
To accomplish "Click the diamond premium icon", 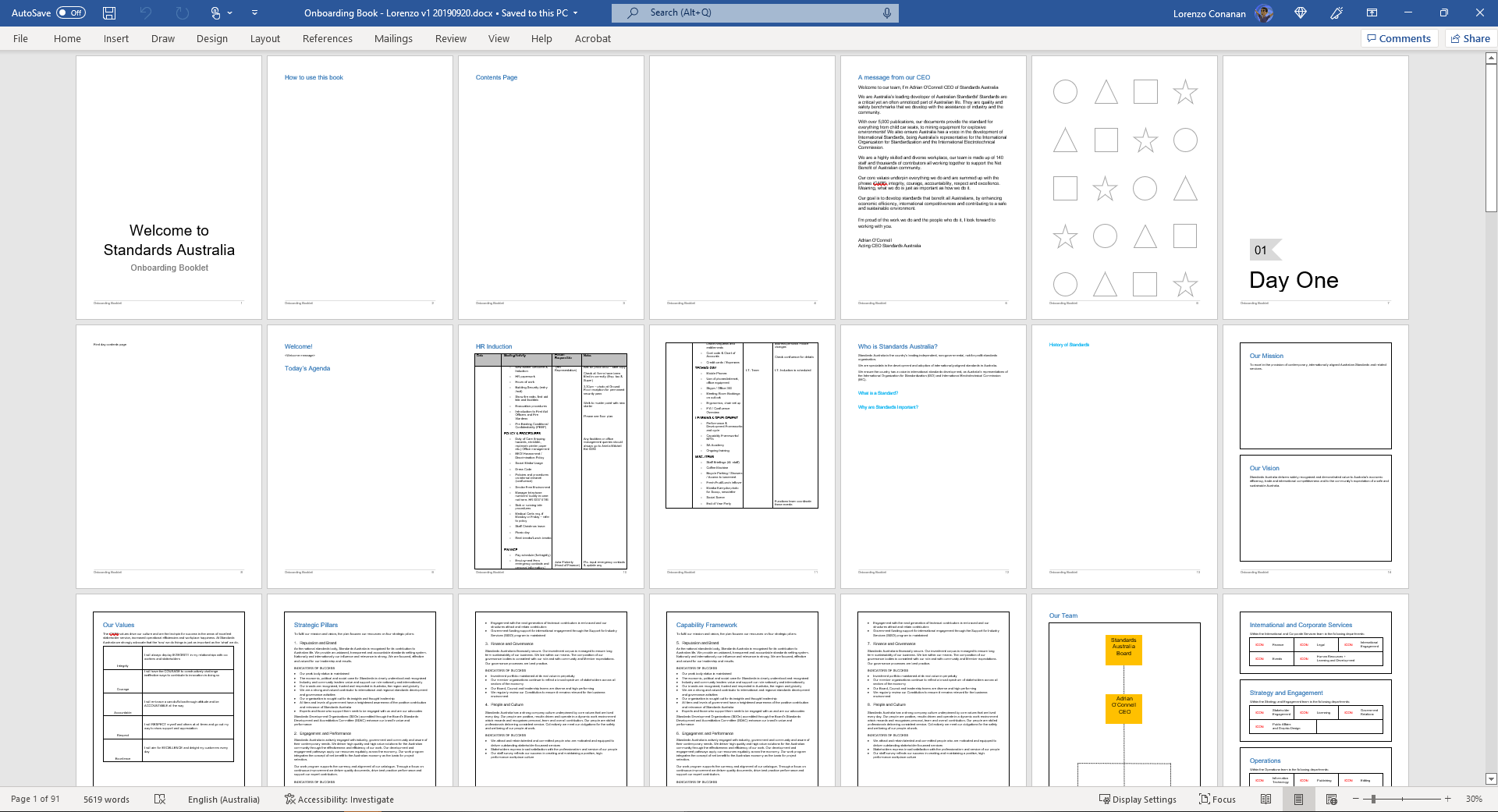I will [x=1301, y=12].
